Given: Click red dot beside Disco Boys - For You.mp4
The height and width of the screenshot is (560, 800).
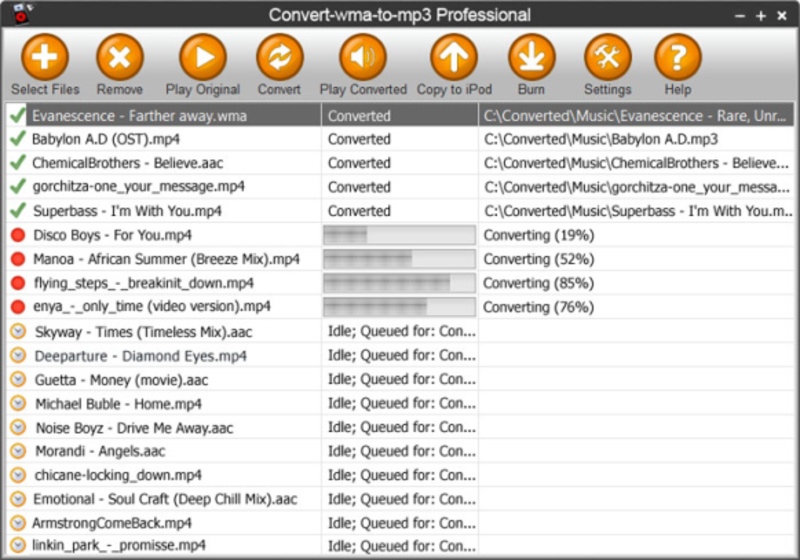Looking at the screenshot, I should coord(18,235).
